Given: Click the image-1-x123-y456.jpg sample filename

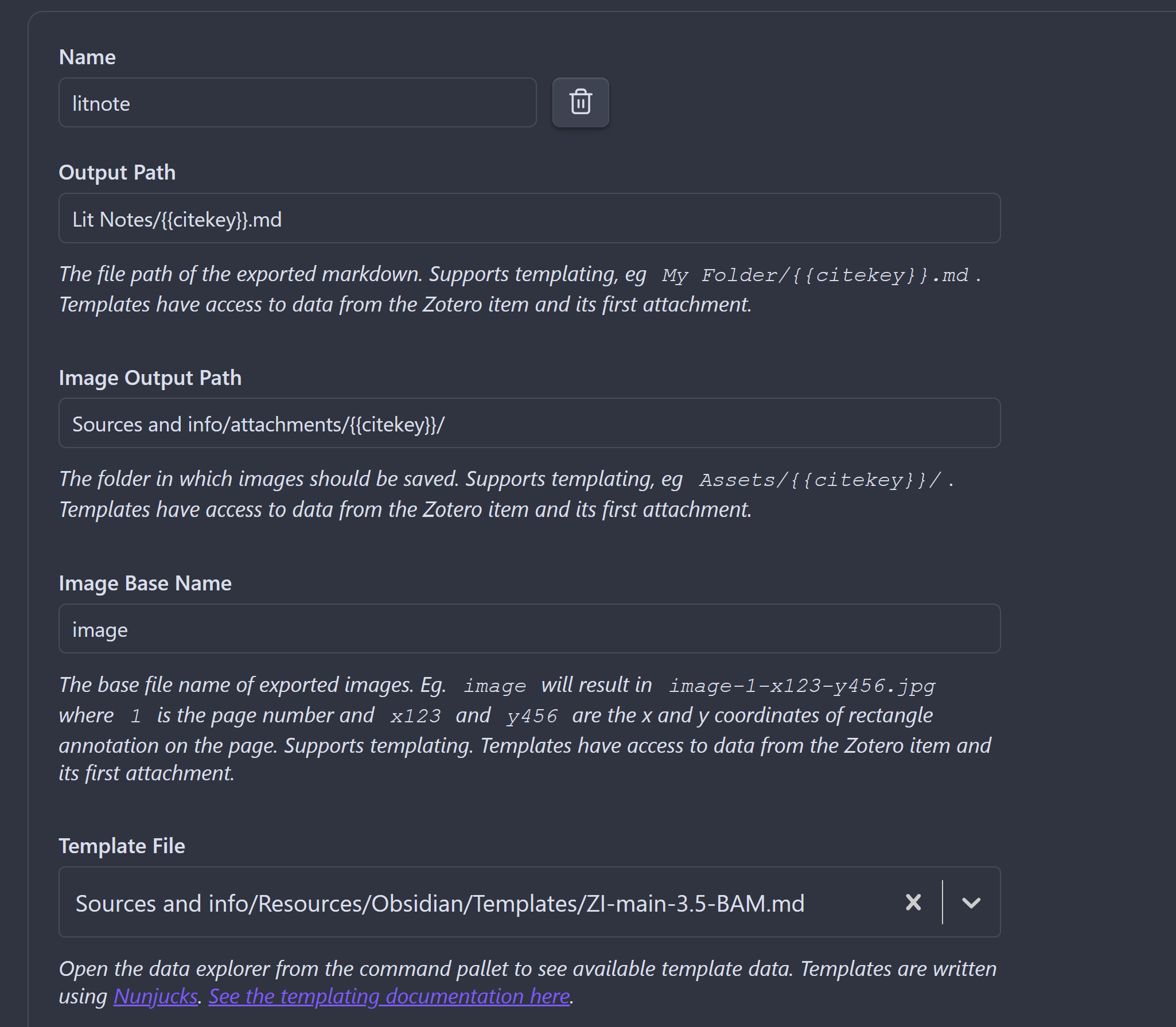Looking at the screenshot, I should [x=801, y=686].
